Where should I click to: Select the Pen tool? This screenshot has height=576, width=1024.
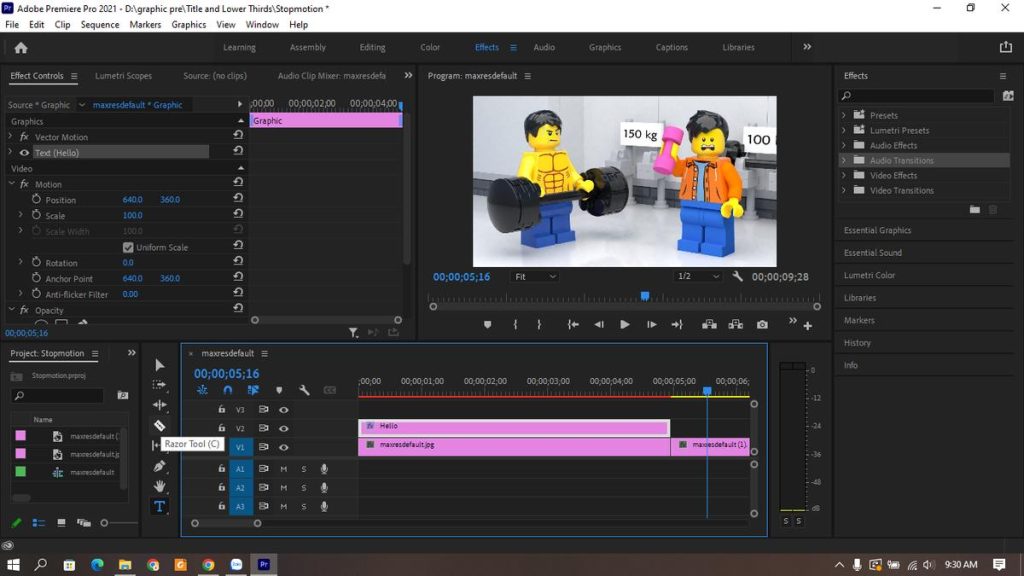click(x=159, y=466)
